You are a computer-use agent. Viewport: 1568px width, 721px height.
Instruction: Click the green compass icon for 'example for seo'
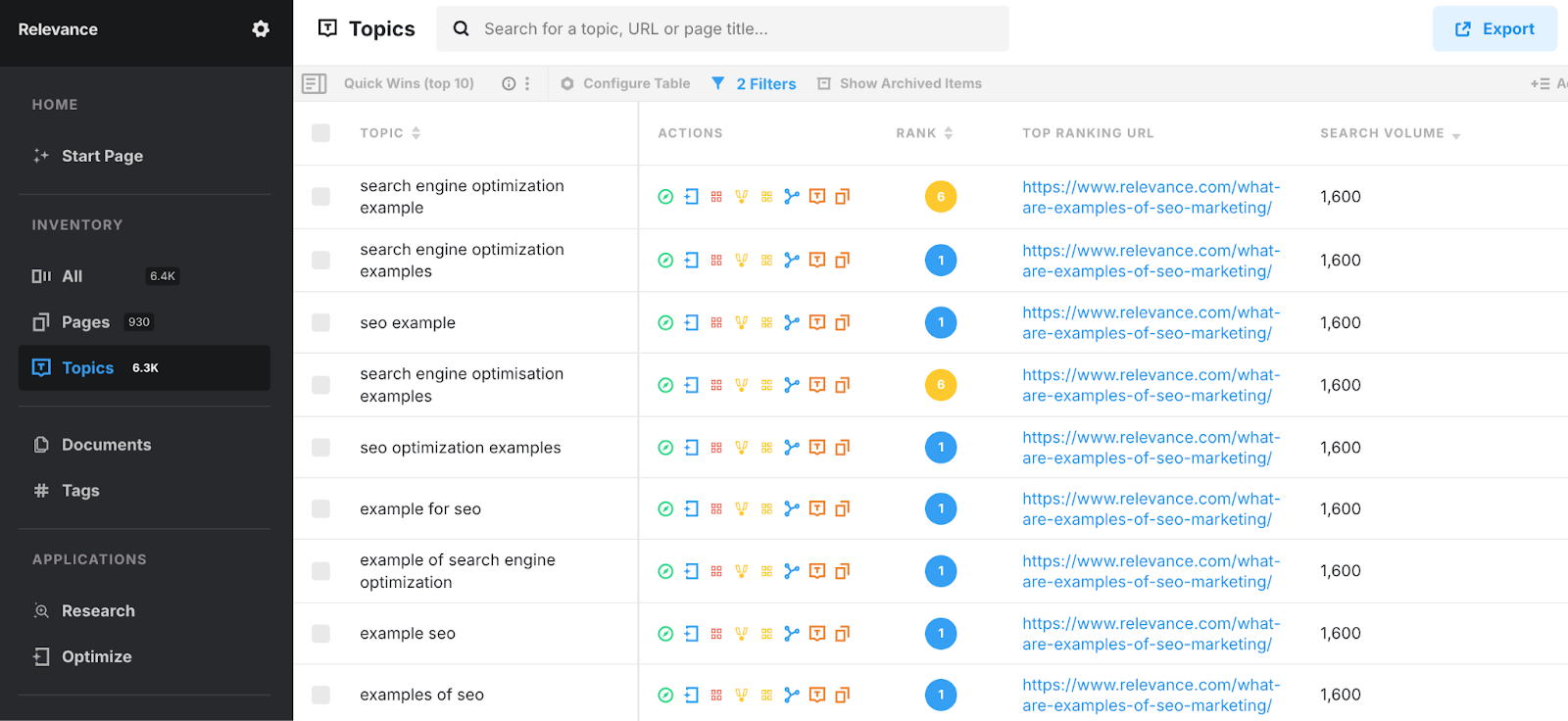click(x=665, y=508)
